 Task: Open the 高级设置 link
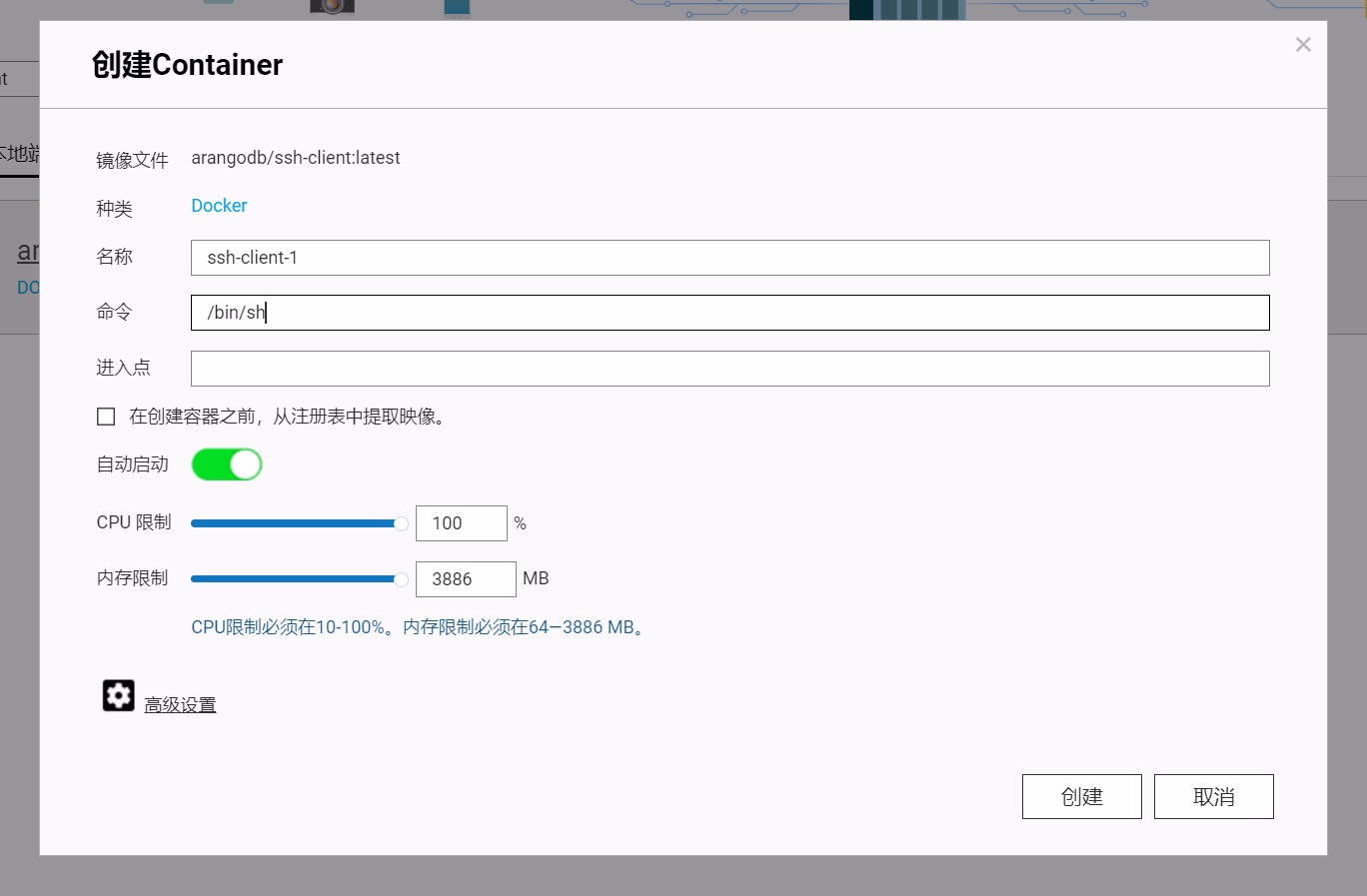coord(180,705)
